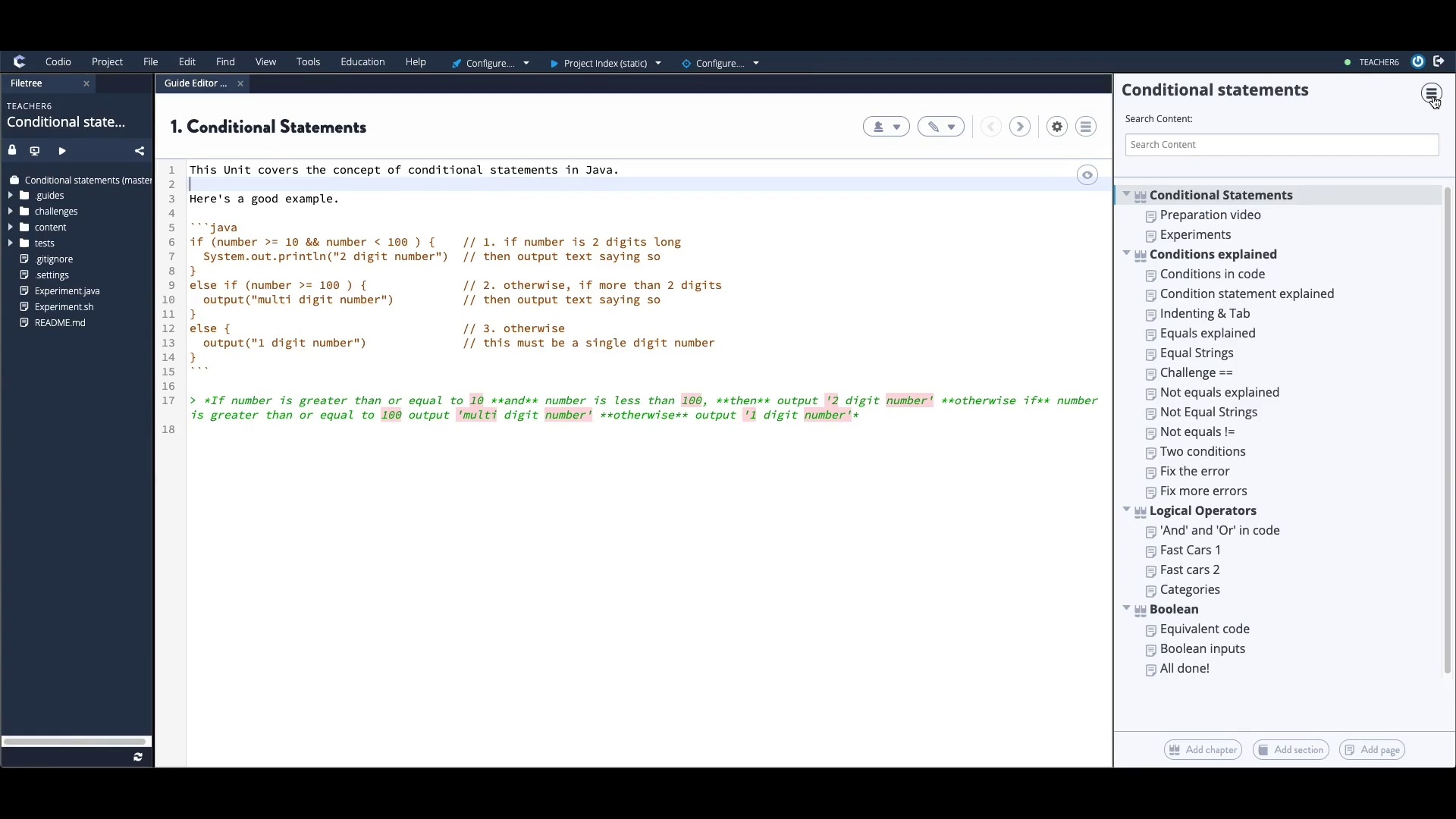Go to next guide page arrow
This screenshot has height=819, width=1456.
tap(1020, 127)
